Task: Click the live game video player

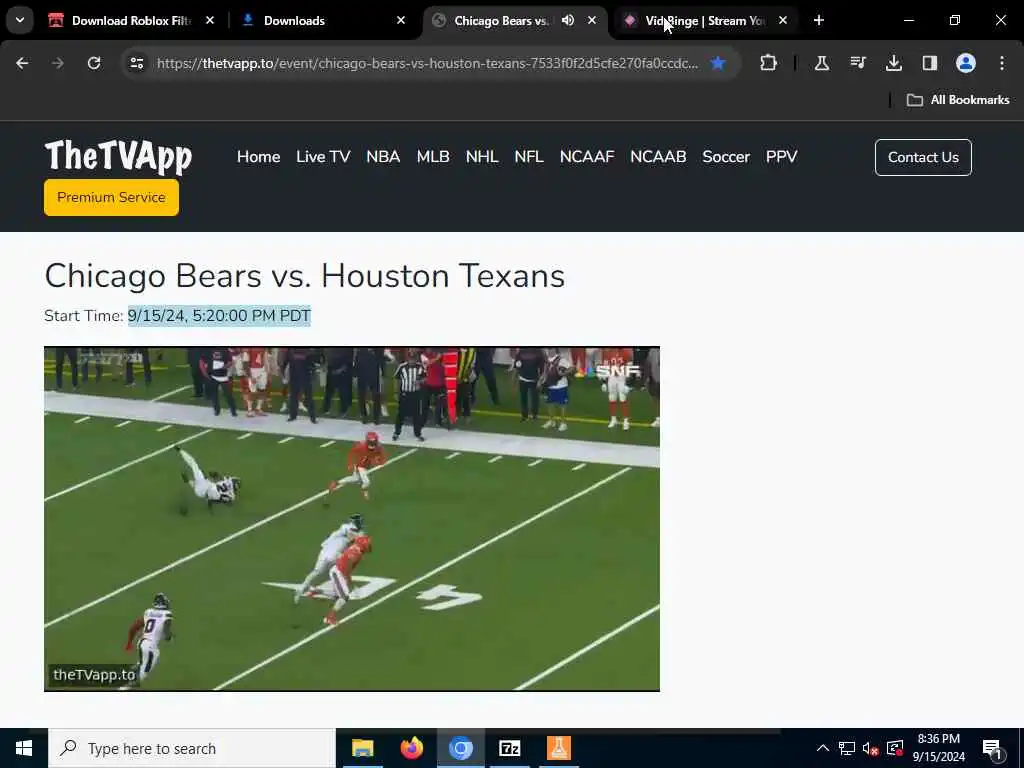Action: pos(352,519)
